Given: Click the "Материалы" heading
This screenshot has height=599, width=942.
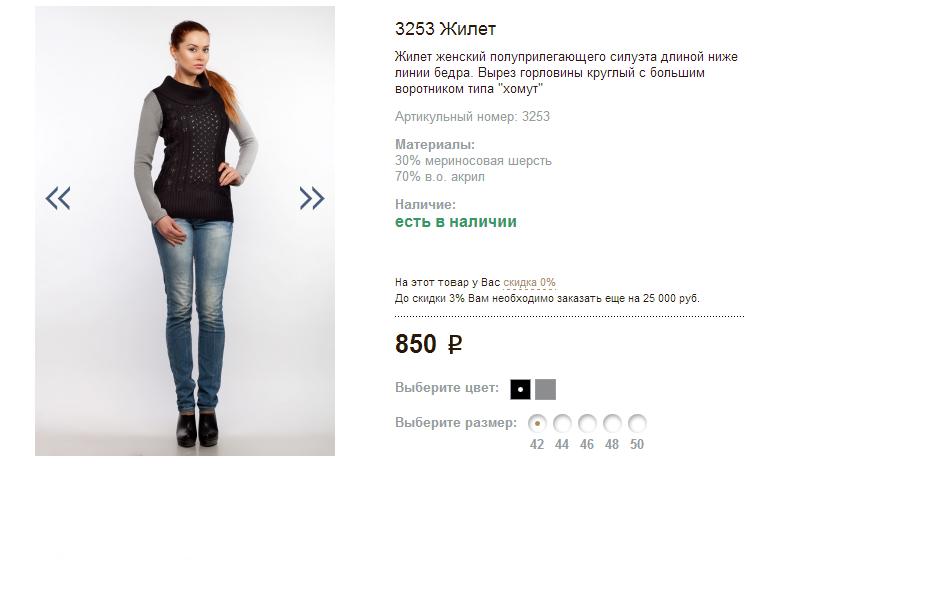Looking at the screenshot, I should pos(435,145).
